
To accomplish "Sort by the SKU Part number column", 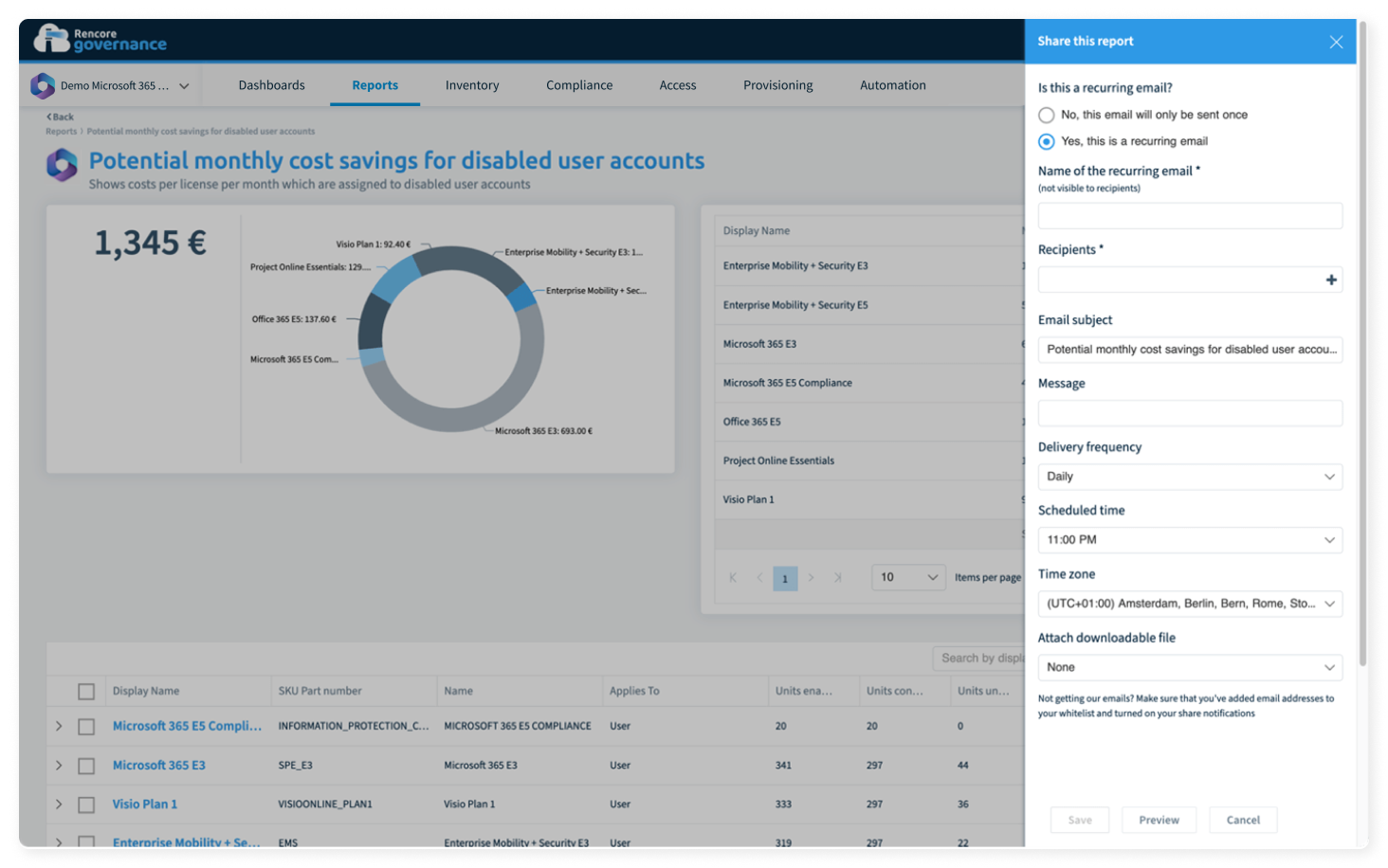I will [320, 691].
